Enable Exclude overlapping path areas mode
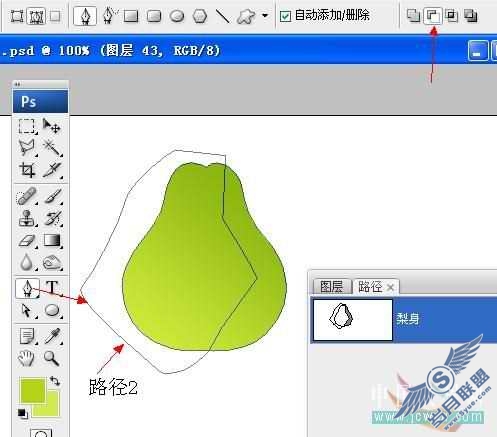The image size is (497, 437). (x=471, y=15)
